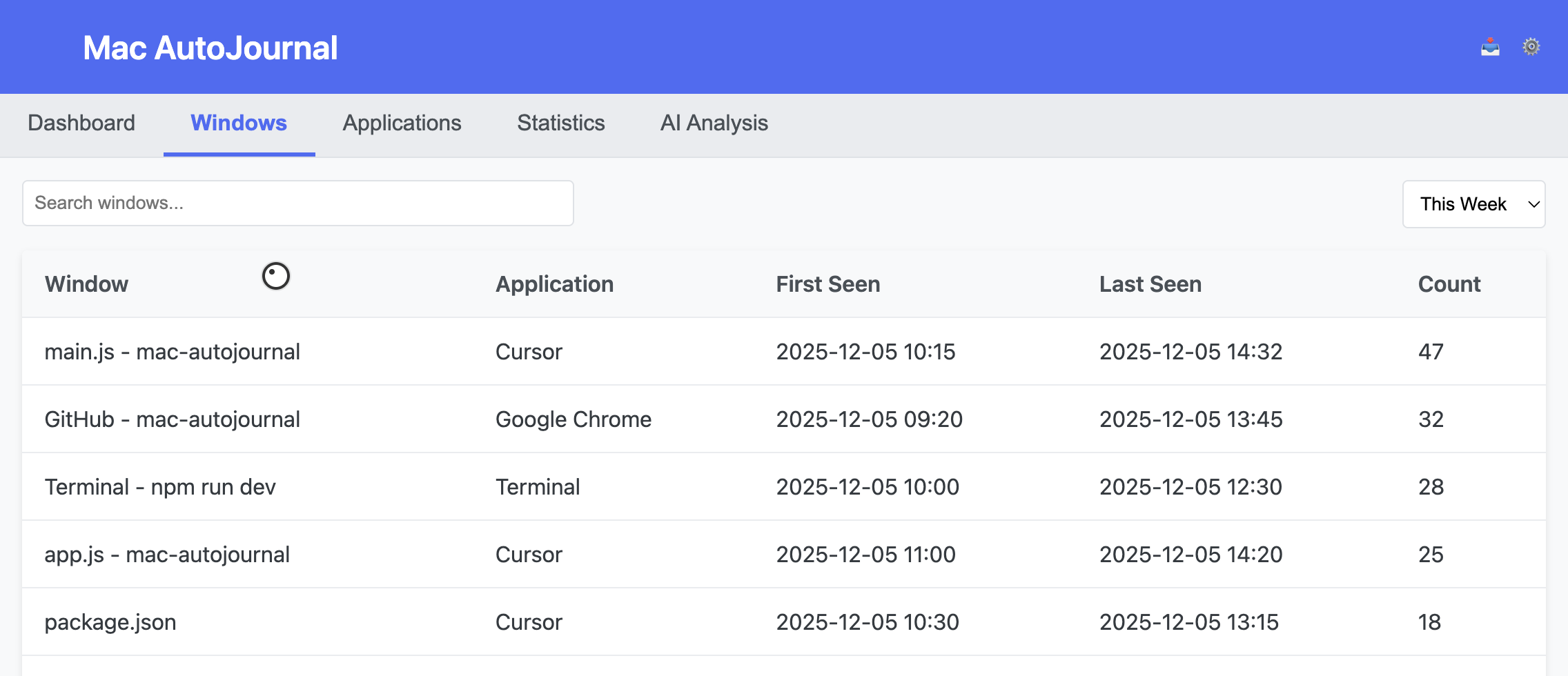The image size is (1568, 676).
Task: Open the Applications tab
Action: tap(402, 123)
